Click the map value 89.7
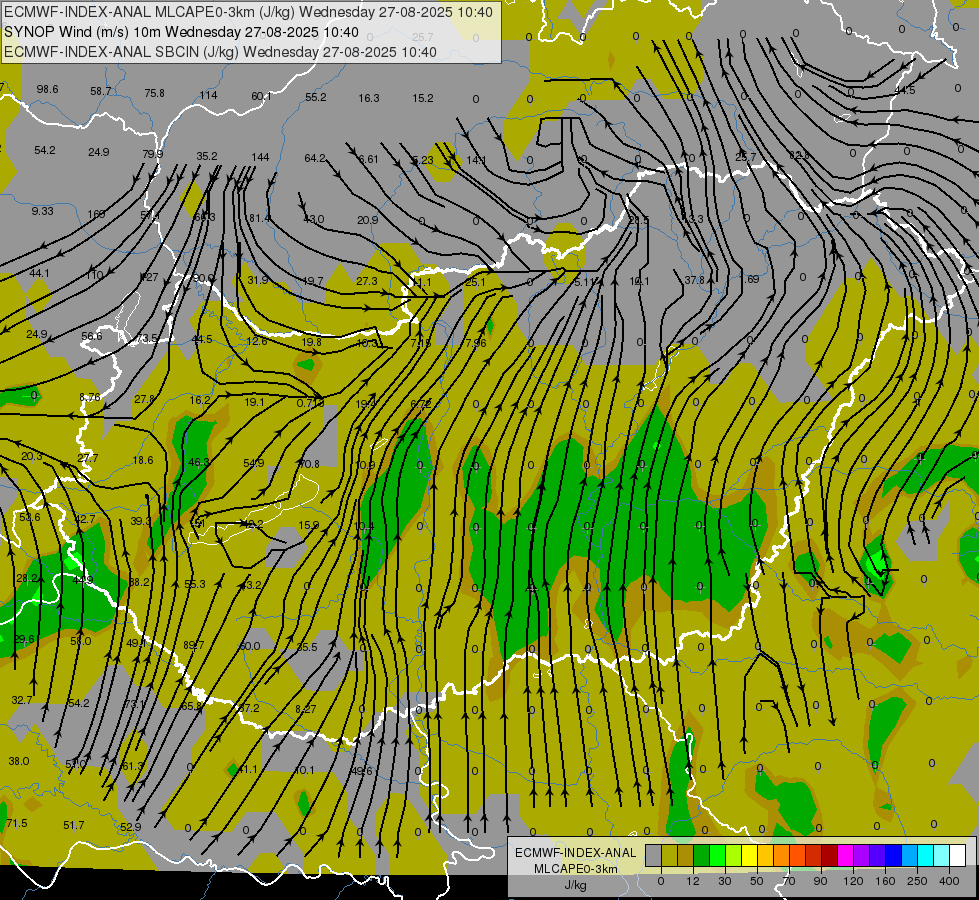This screenshot has width=979, height=900. tap(194, 645)
